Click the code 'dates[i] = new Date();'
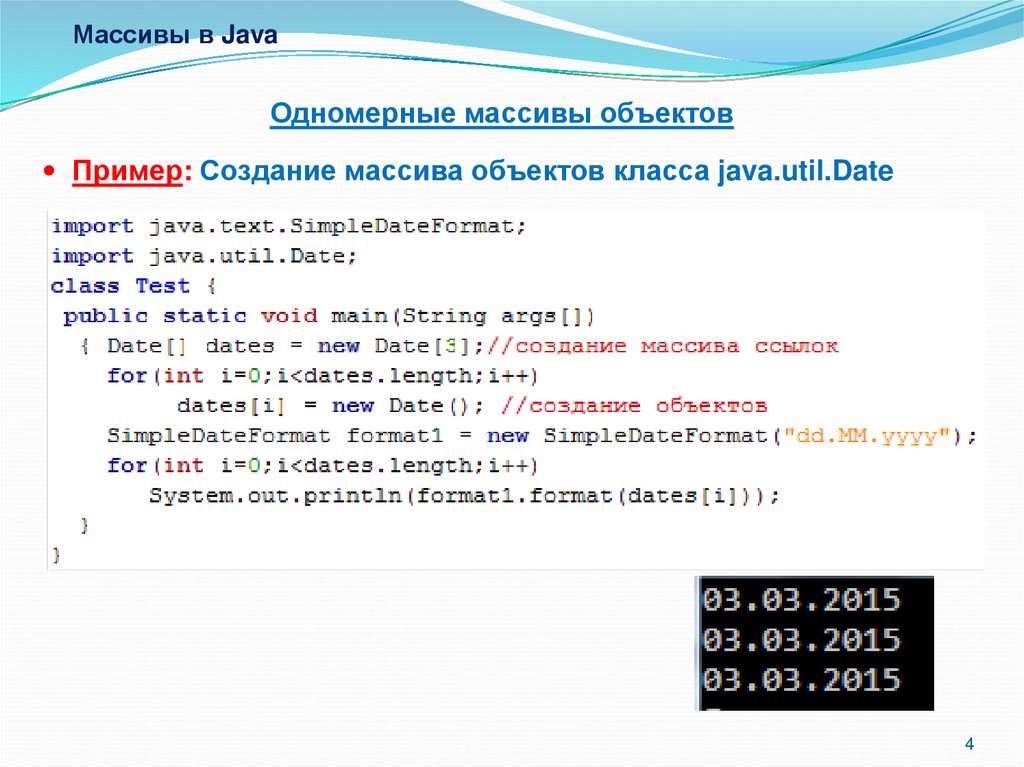Image resolution: width=1024 pixels, height=767 pixels. [x=330, y=406]
